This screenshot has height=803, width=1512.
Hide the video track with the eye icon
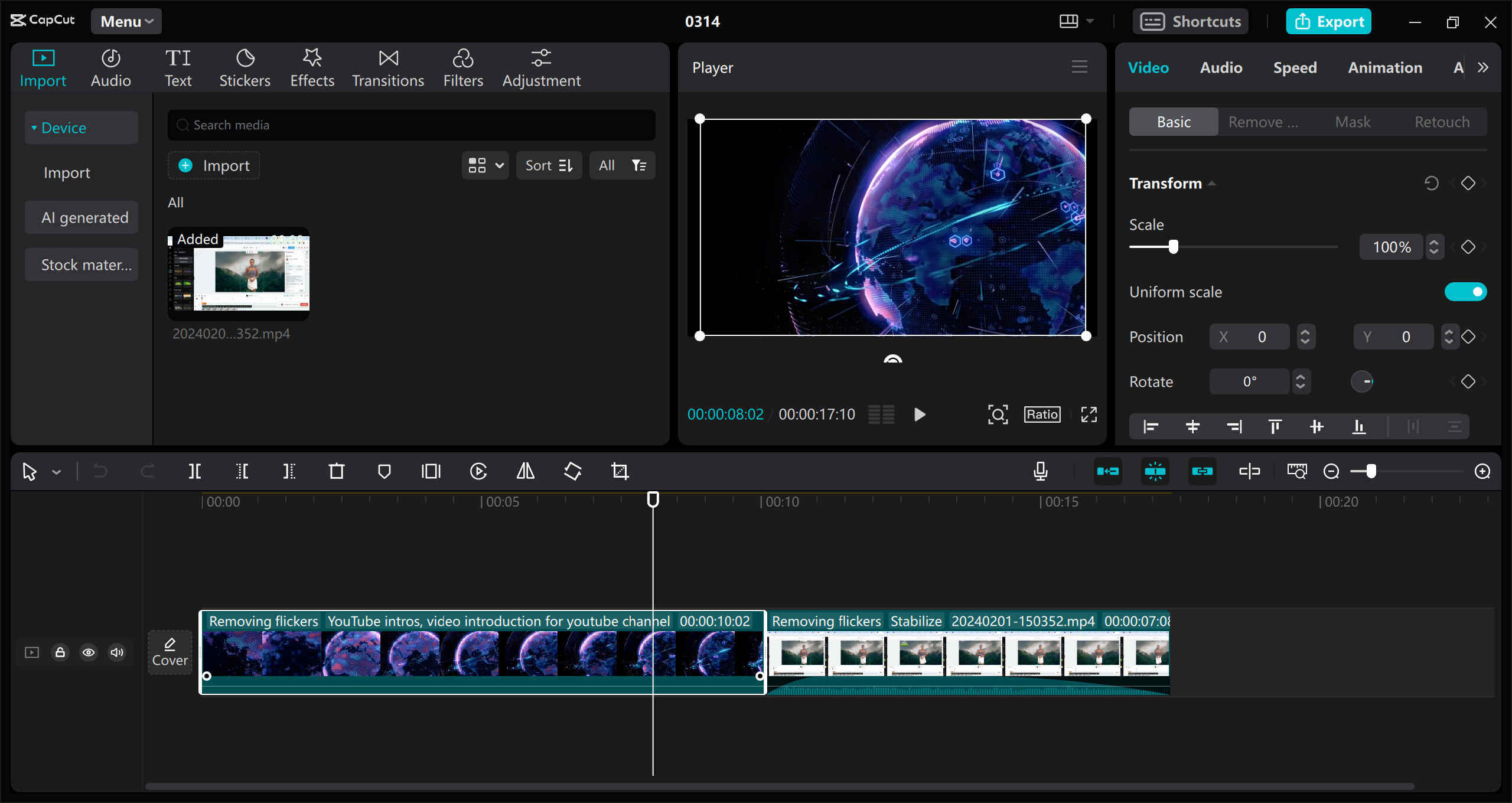(89, 652)
